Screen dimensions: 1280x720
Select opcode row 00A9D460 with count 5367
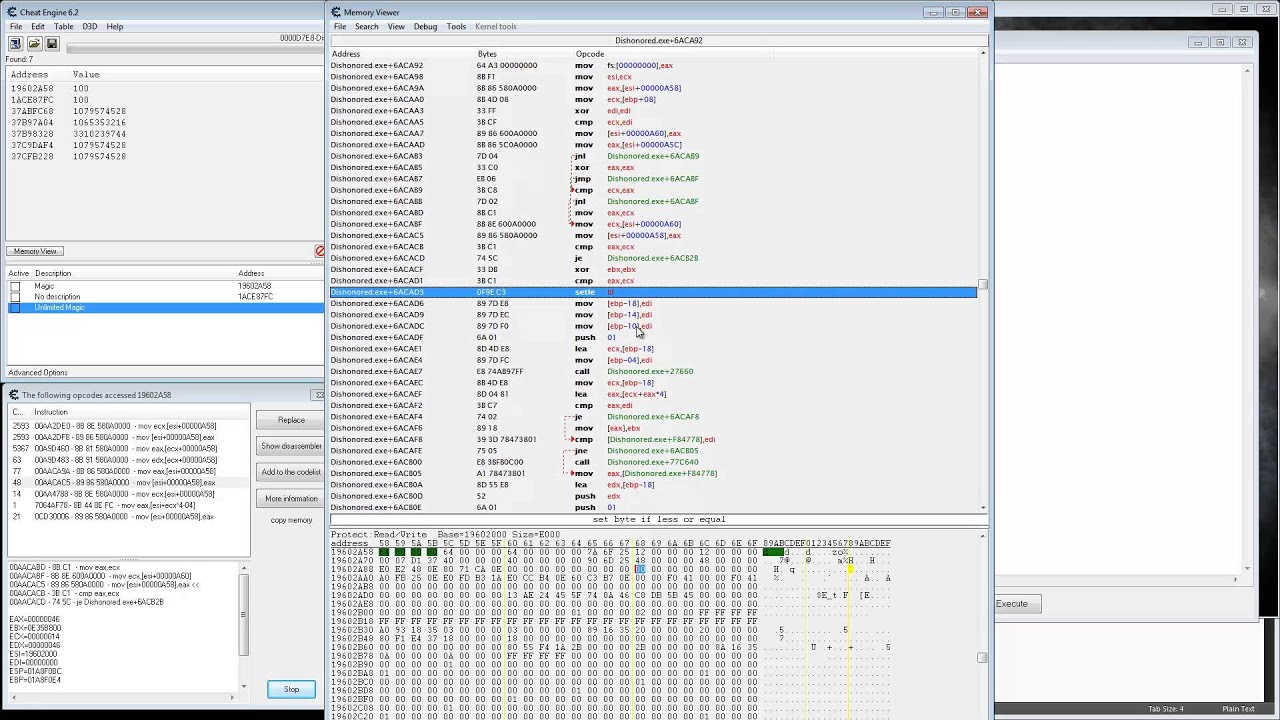[x=128, y=449]
